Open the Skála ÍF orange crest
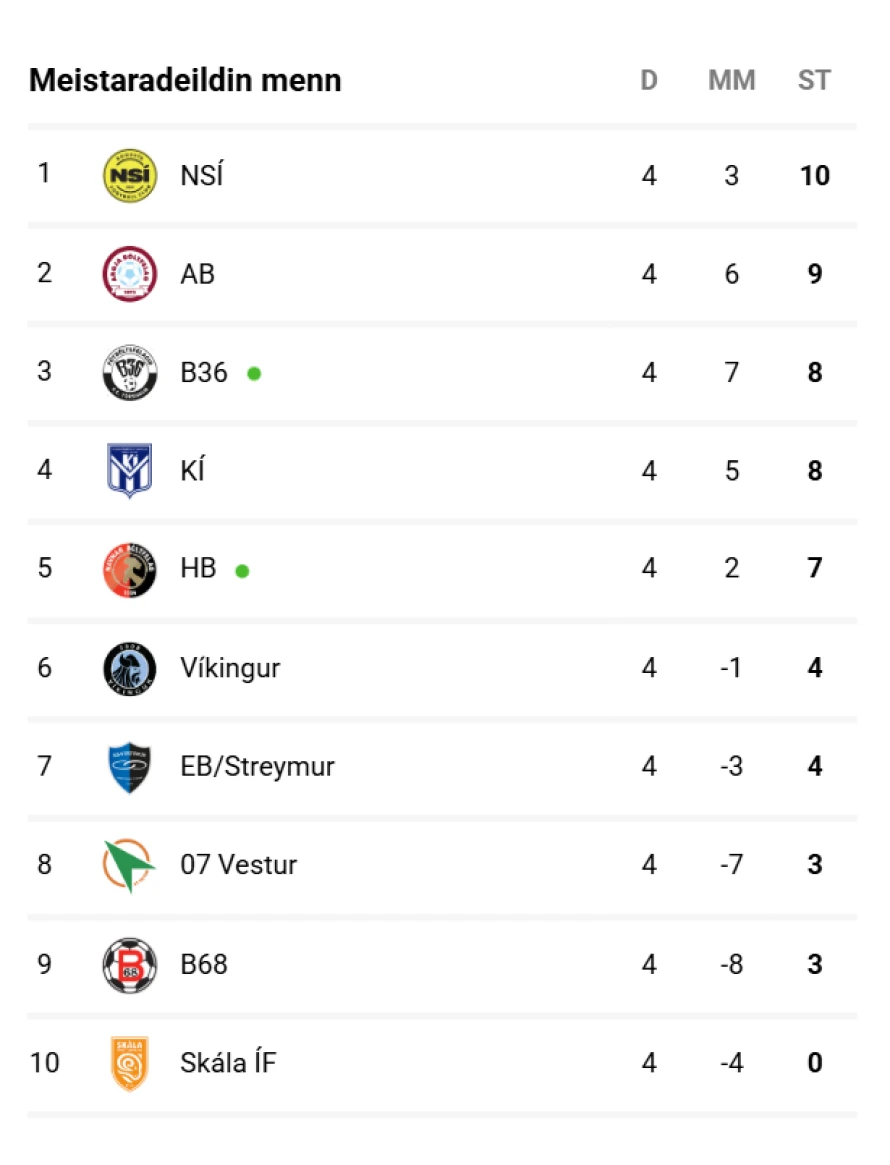Image resolution: width=890 pixels, height=1165 pixels. [130, 1062]
